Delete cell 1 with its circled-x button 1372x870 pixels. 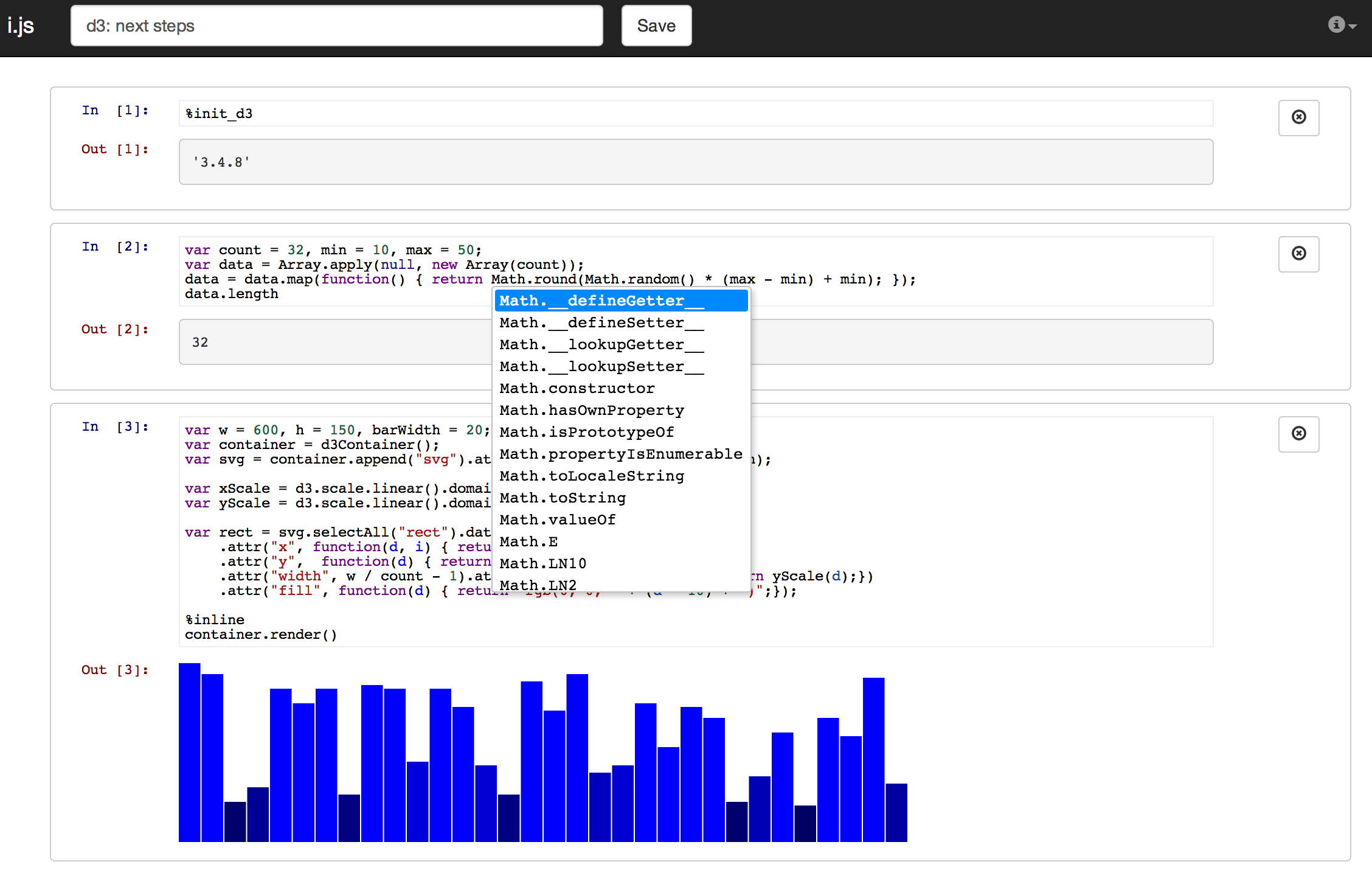tap(1298, 117)
